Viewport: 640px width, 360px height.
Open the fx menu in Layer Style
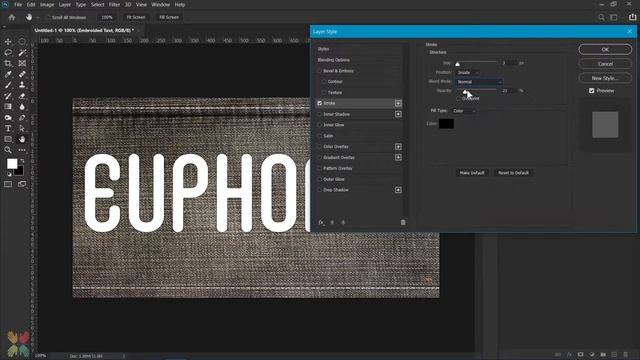[321, 222]
